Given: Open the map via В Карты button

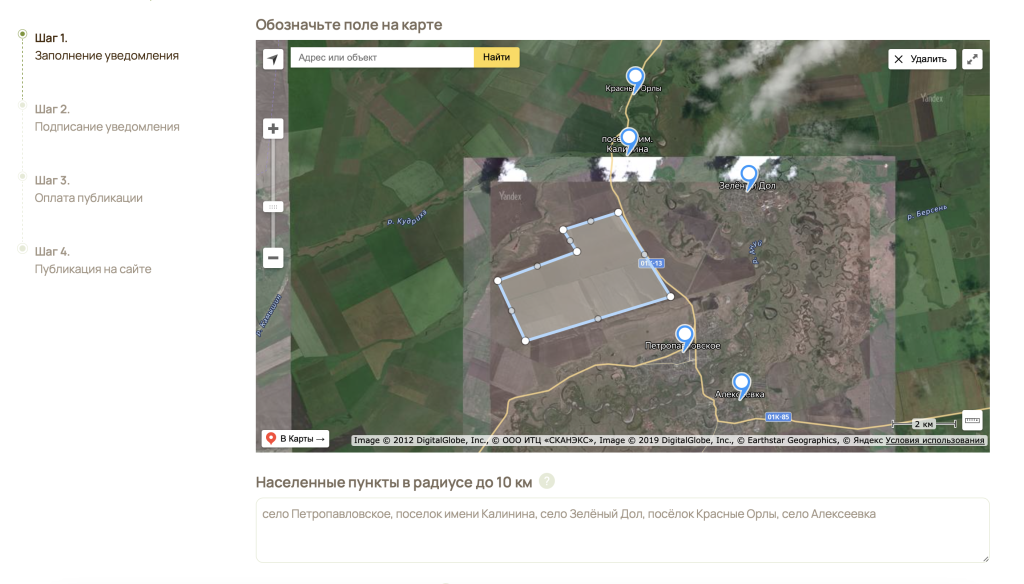Looking at the screenshot, I should (295, 438).
